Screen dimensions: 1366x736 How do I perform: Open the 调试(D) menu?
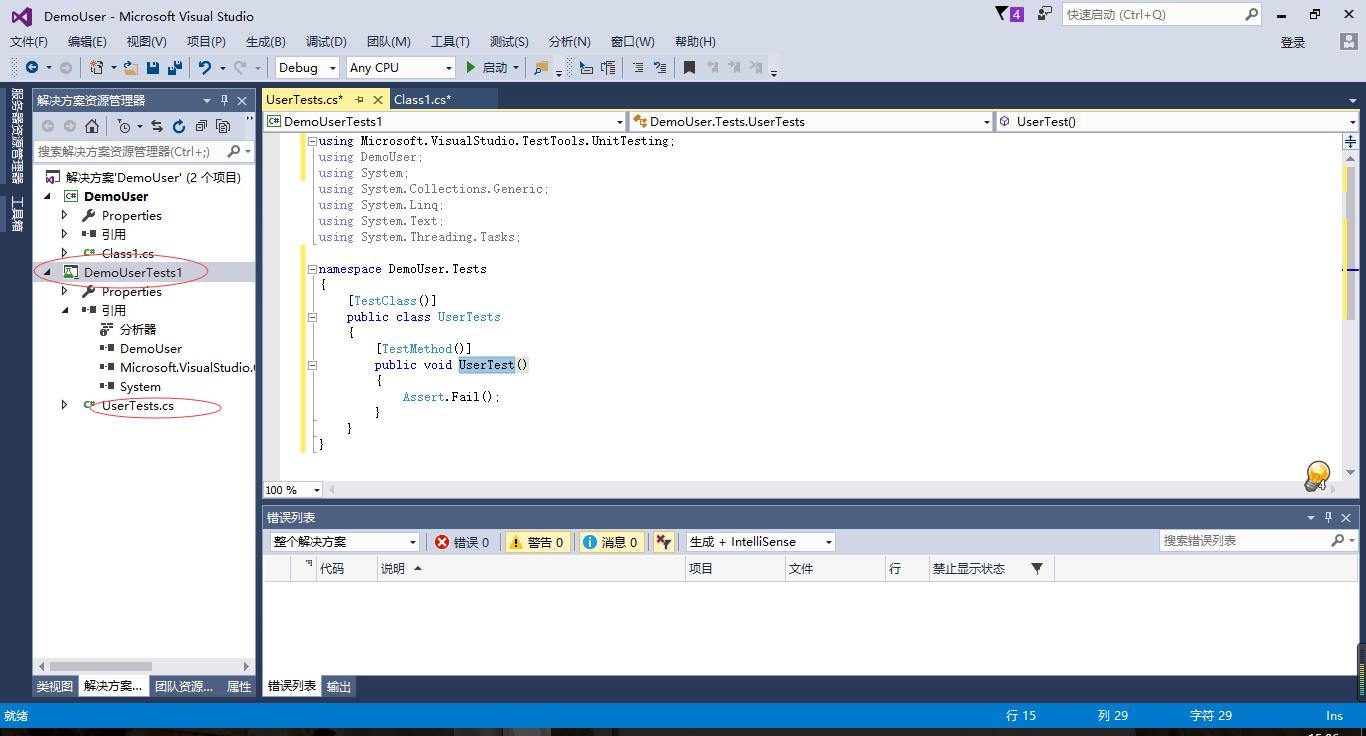[x=326, y=41]
